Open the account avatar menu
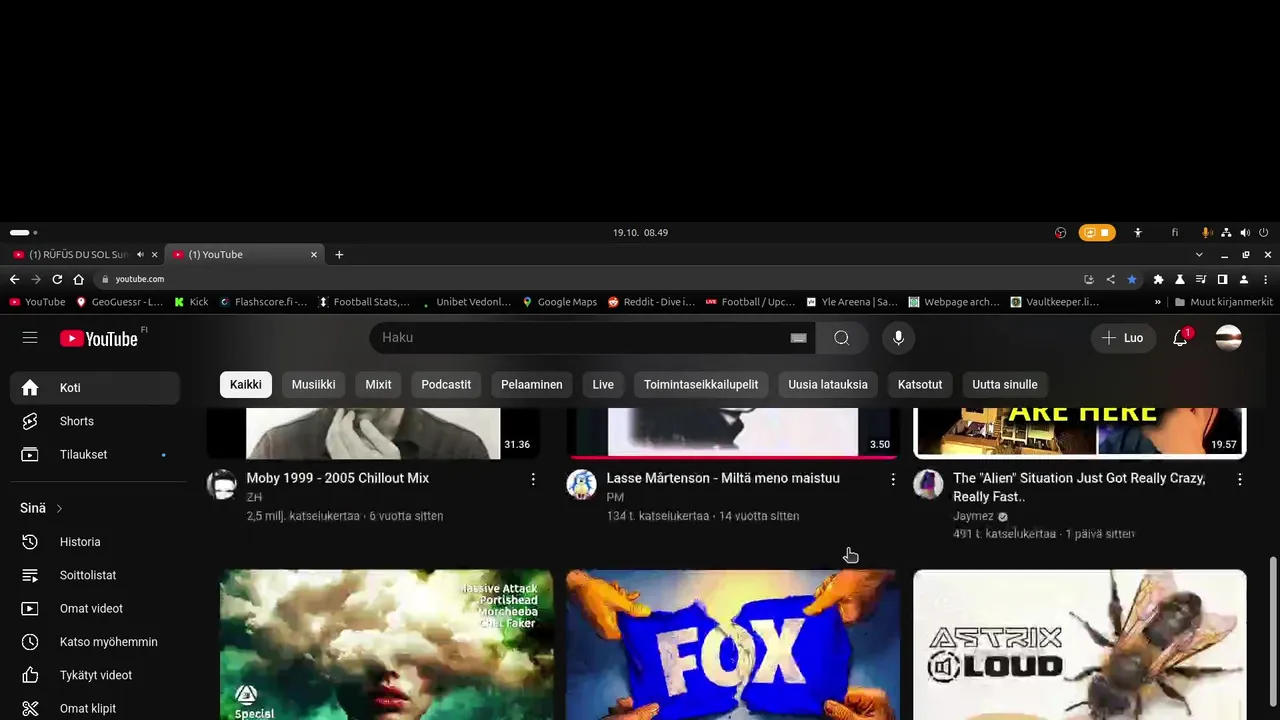 [1229, 338]
